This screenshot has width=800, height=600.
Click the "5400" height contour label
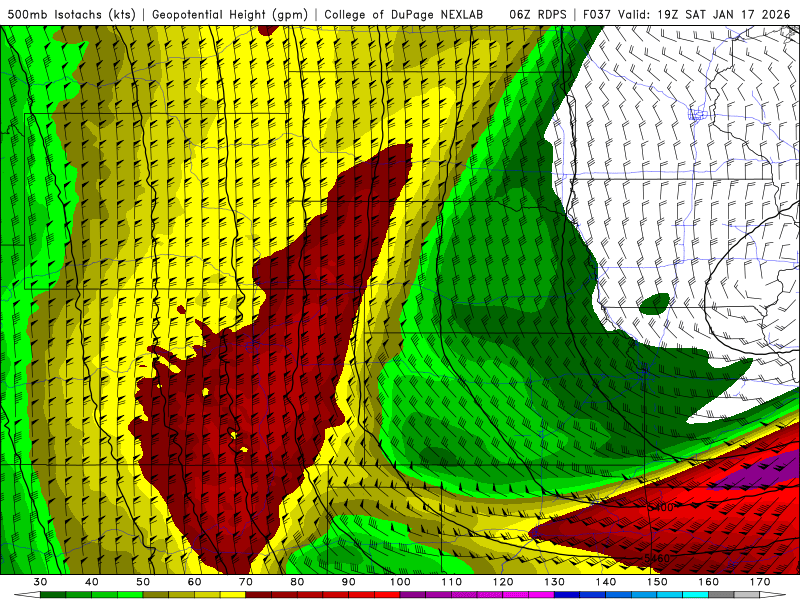pyautogui.click(x=660, y=507)
